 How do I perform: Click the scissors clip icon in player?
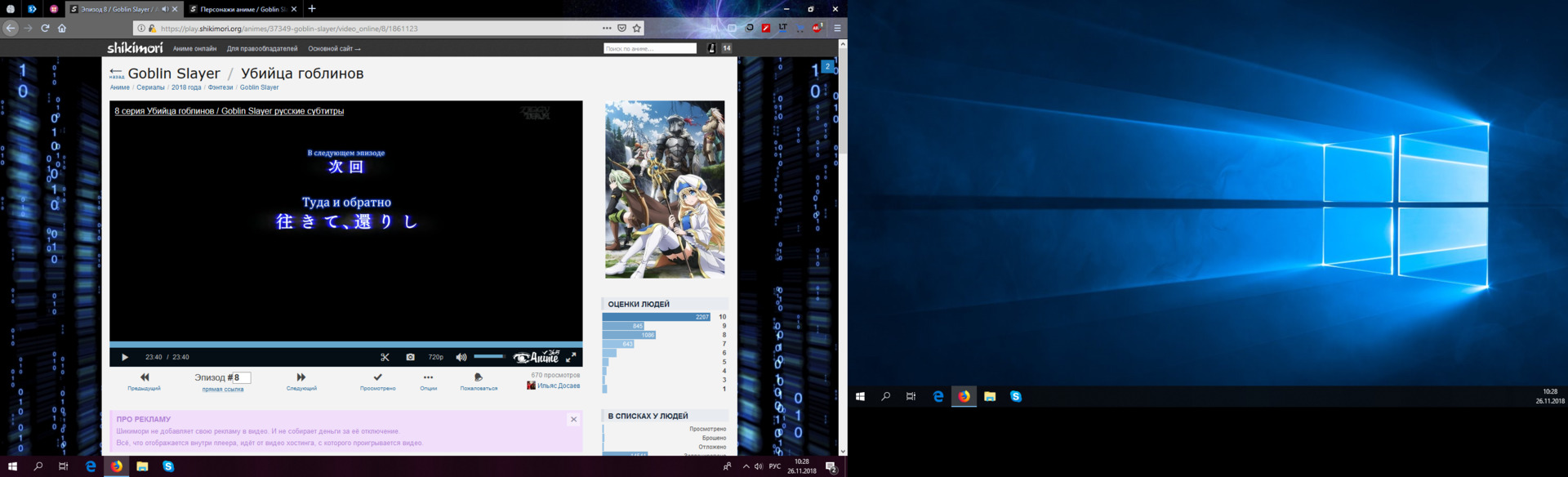385,357
